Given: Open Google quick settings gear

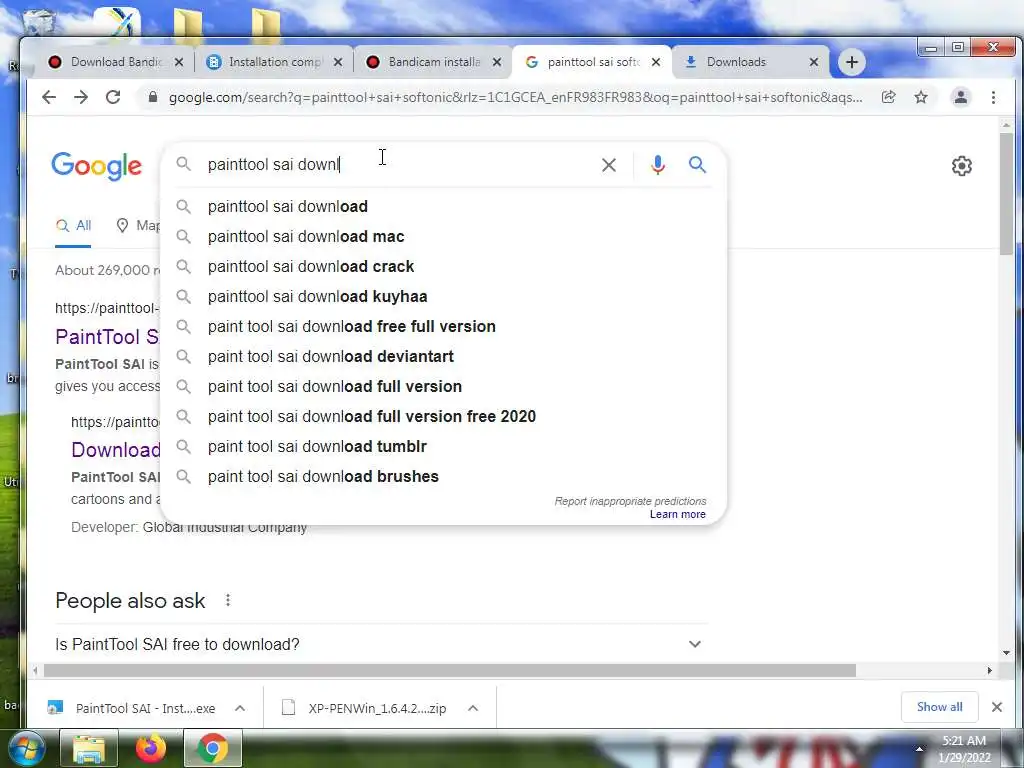Looking at the screenshot, I should (x=961, y=166).
